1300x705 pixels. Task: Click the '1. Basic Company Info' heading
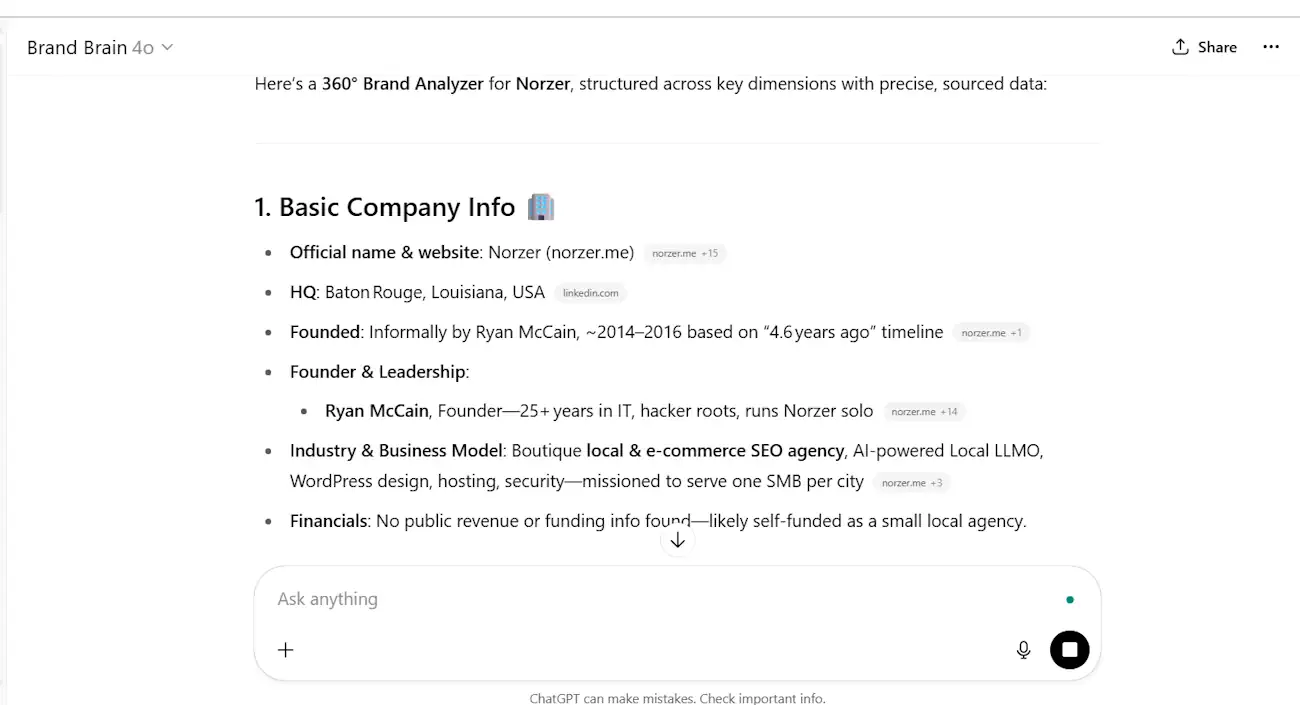(x=384, y=207)
